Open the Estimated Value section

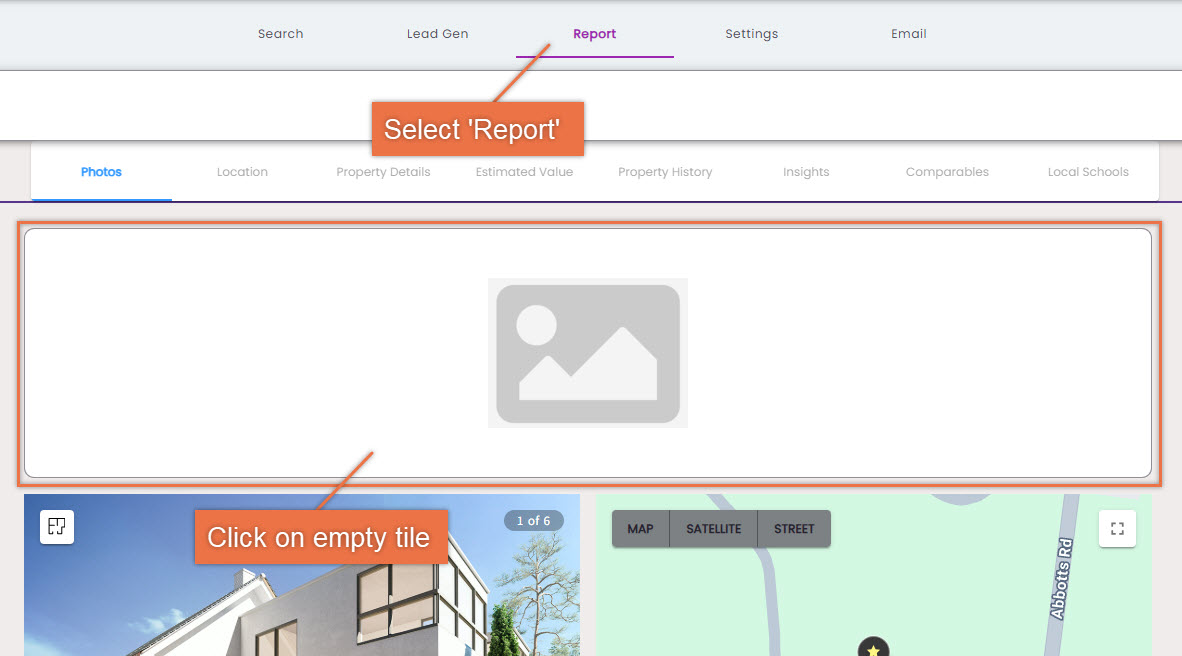click(x=524, y=172)
